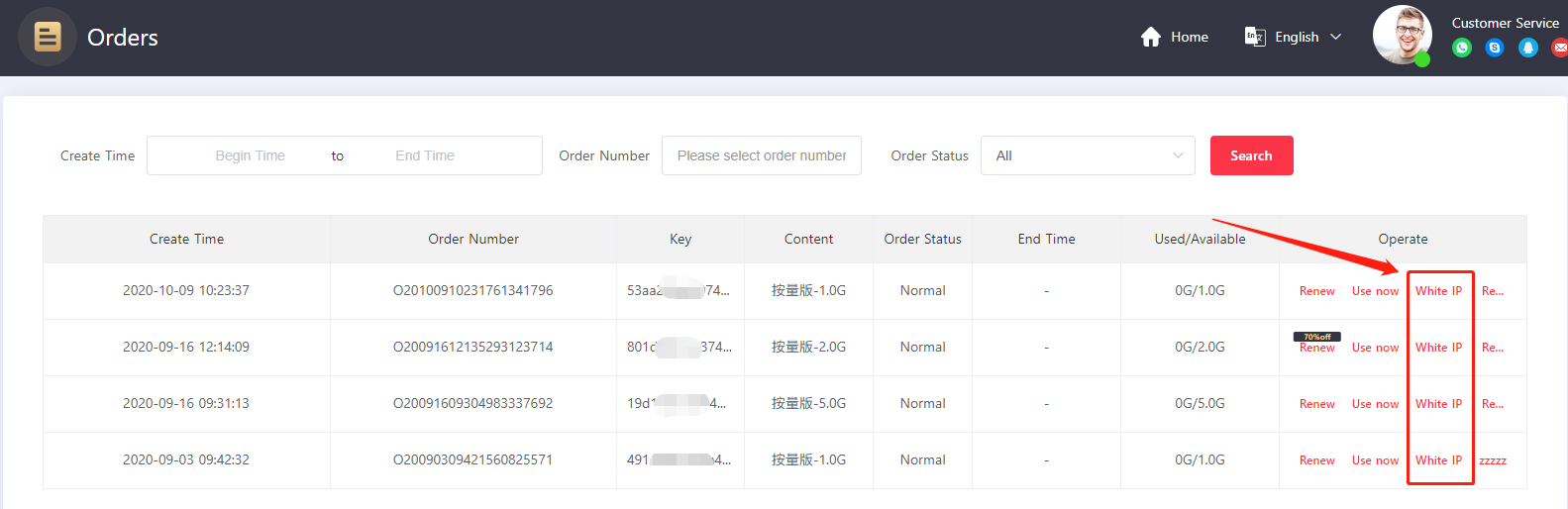The width and height of the screenshot is (1568, 509).
Task: Click Use now for 5.0G order
Action: click(1375, 404)
